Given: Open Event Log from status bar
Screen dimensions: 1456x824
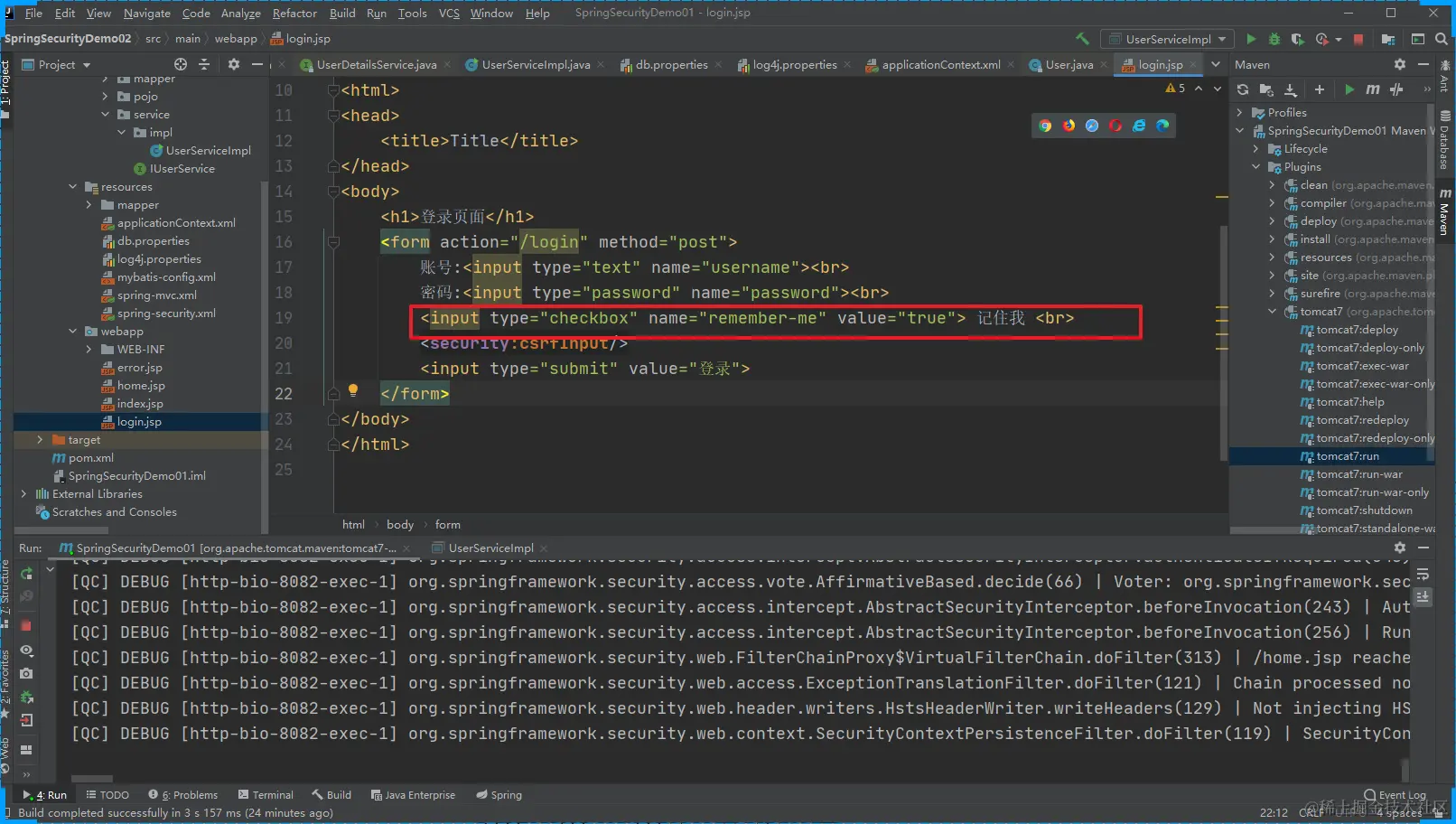Looking at the screenshot, I should [1395, 795].
